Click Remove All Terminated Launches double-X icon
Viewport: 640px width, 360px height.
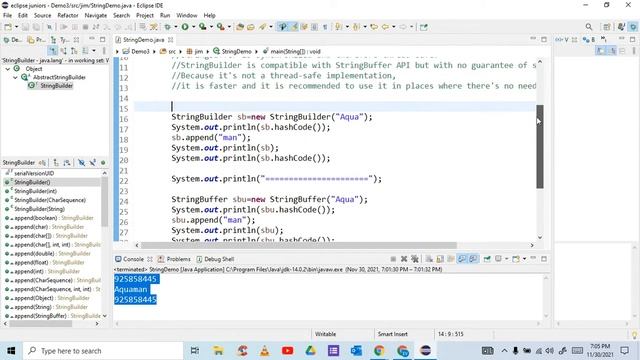415,259
